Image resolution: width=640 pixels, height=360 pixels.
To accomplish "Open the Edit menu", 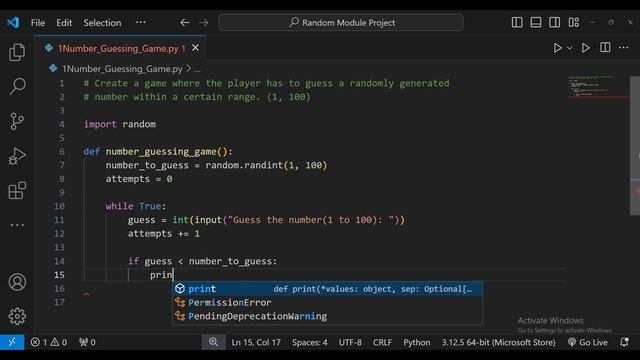I will (x=64, y=23).
